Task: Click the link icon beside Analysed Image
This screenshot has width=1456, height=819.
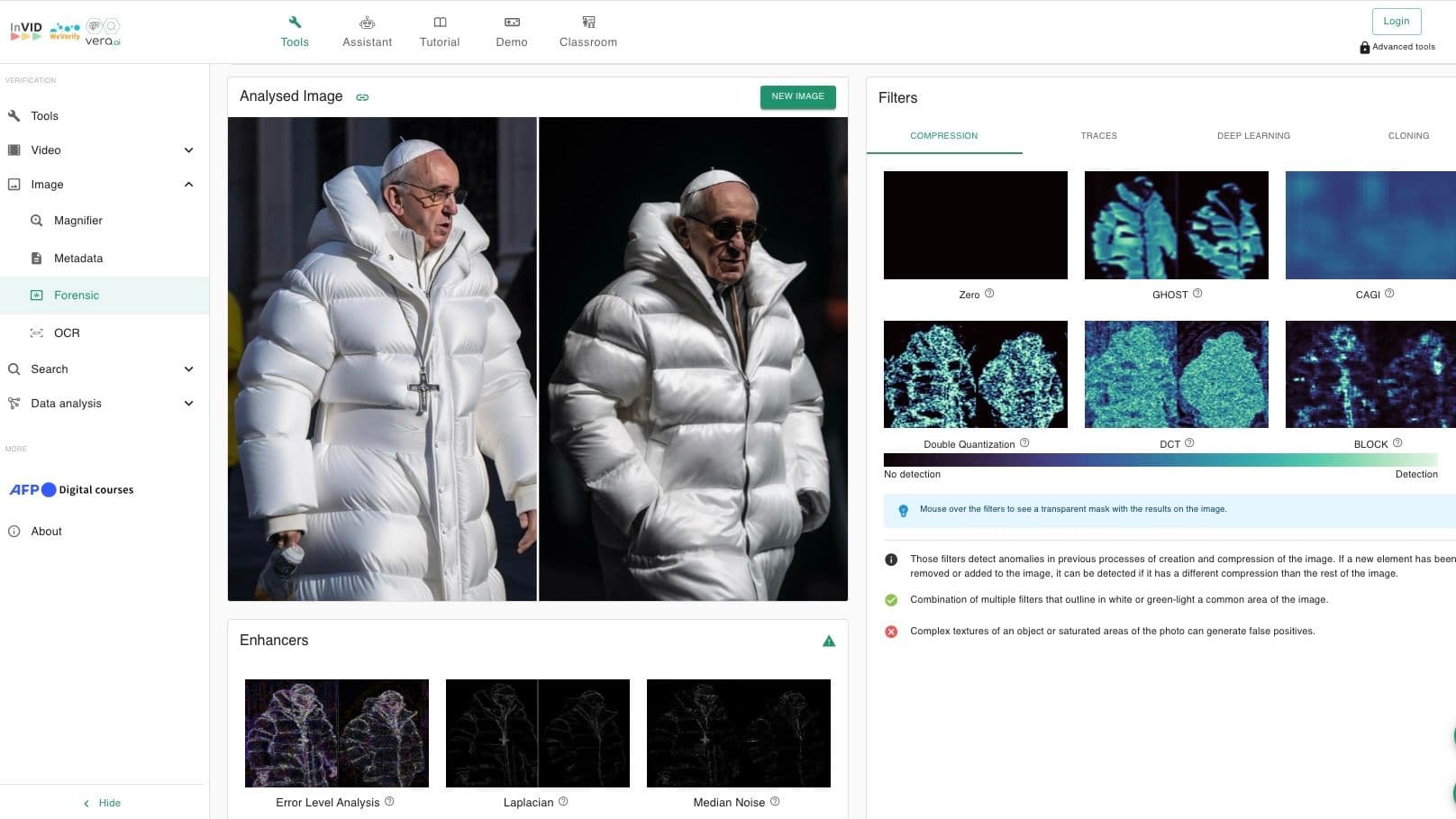Action: [362, 97]
